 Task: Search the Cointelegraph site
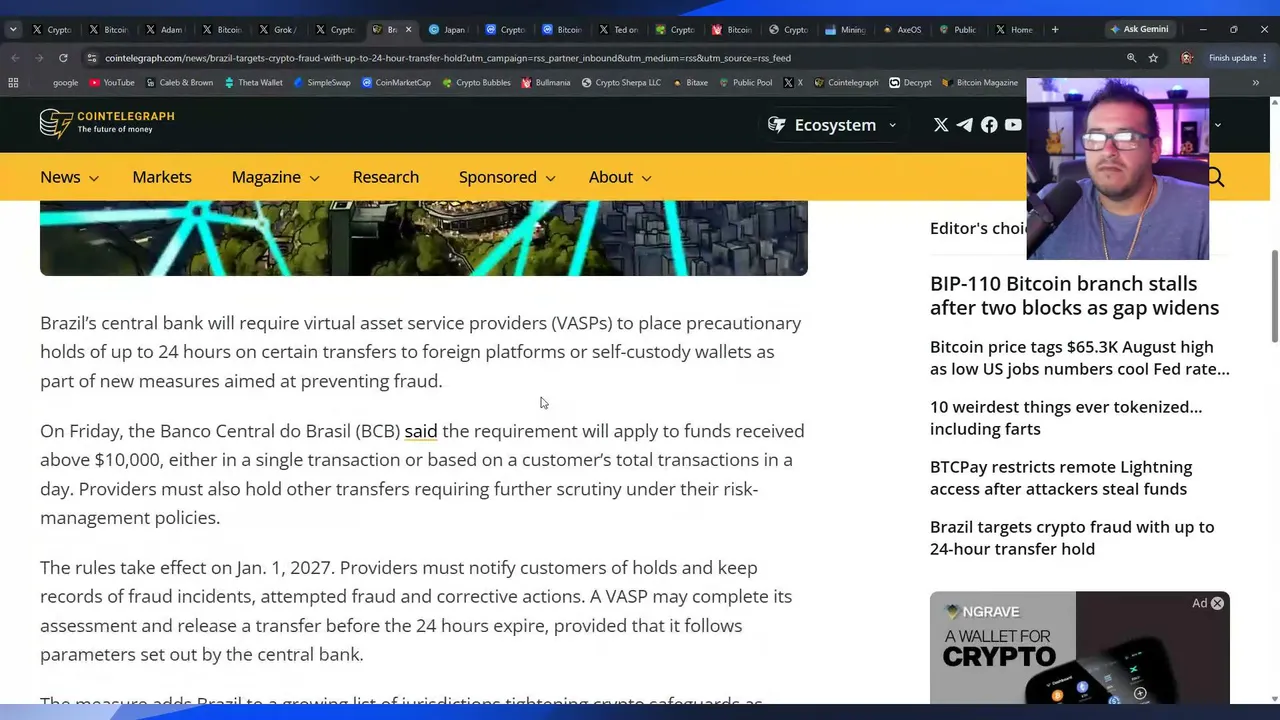tap(1215, 177)
